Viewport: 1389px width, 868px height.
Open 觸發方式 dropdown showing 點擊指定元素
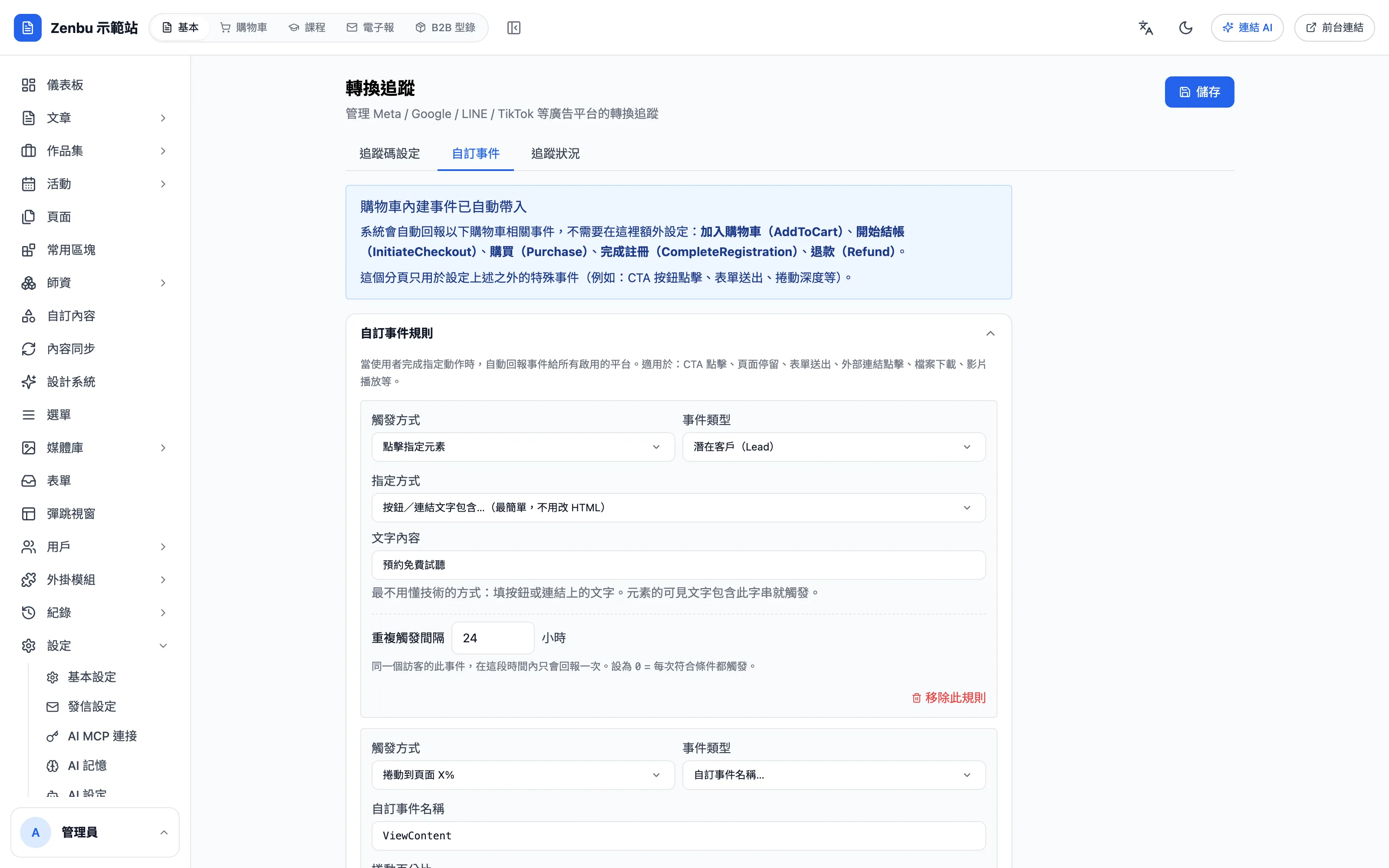523,447
